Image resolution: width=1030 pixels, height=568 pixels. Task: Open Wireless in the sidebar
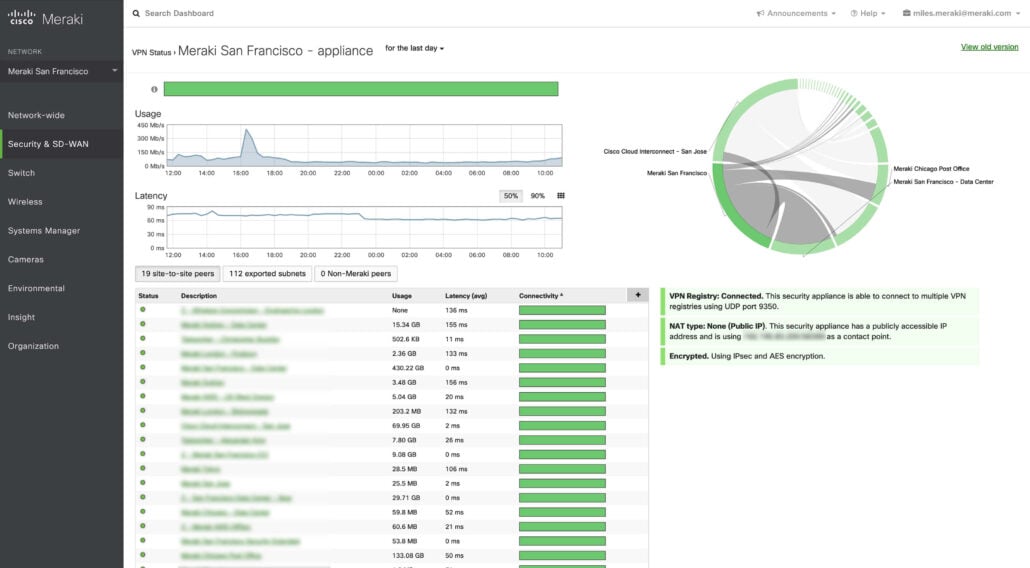[x=62, y=202]
